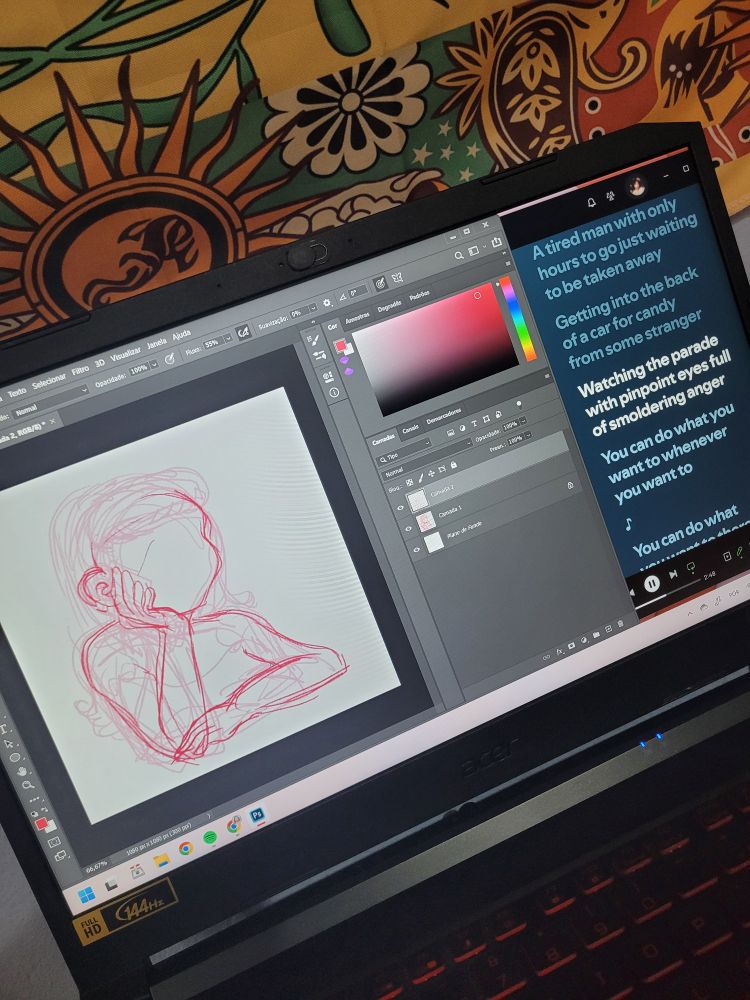
Task: Open the Suavização 0% dropdown arrow
Action: tap(313, 307)
